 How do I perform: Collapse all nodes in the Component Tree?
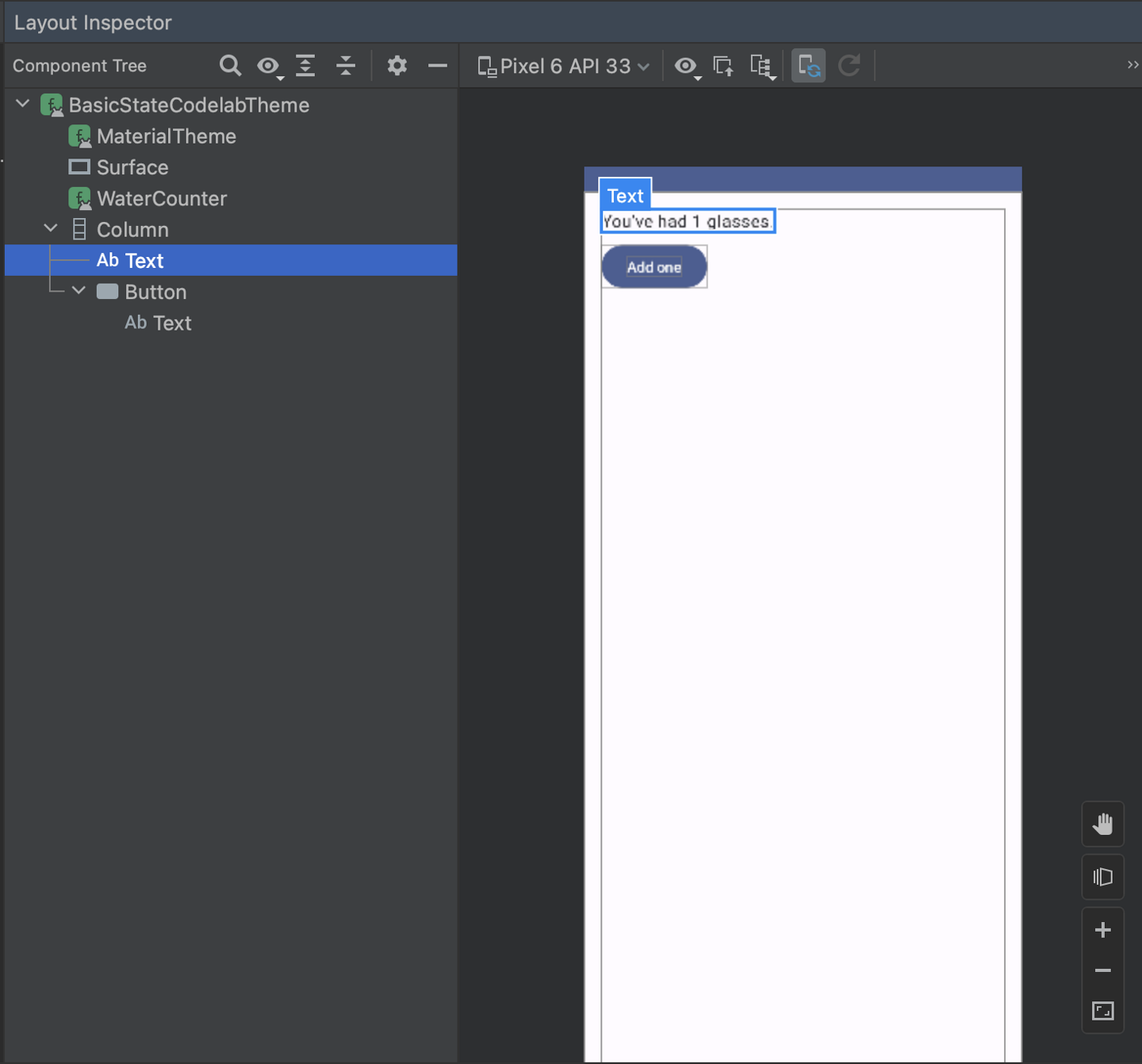(347, 66)
